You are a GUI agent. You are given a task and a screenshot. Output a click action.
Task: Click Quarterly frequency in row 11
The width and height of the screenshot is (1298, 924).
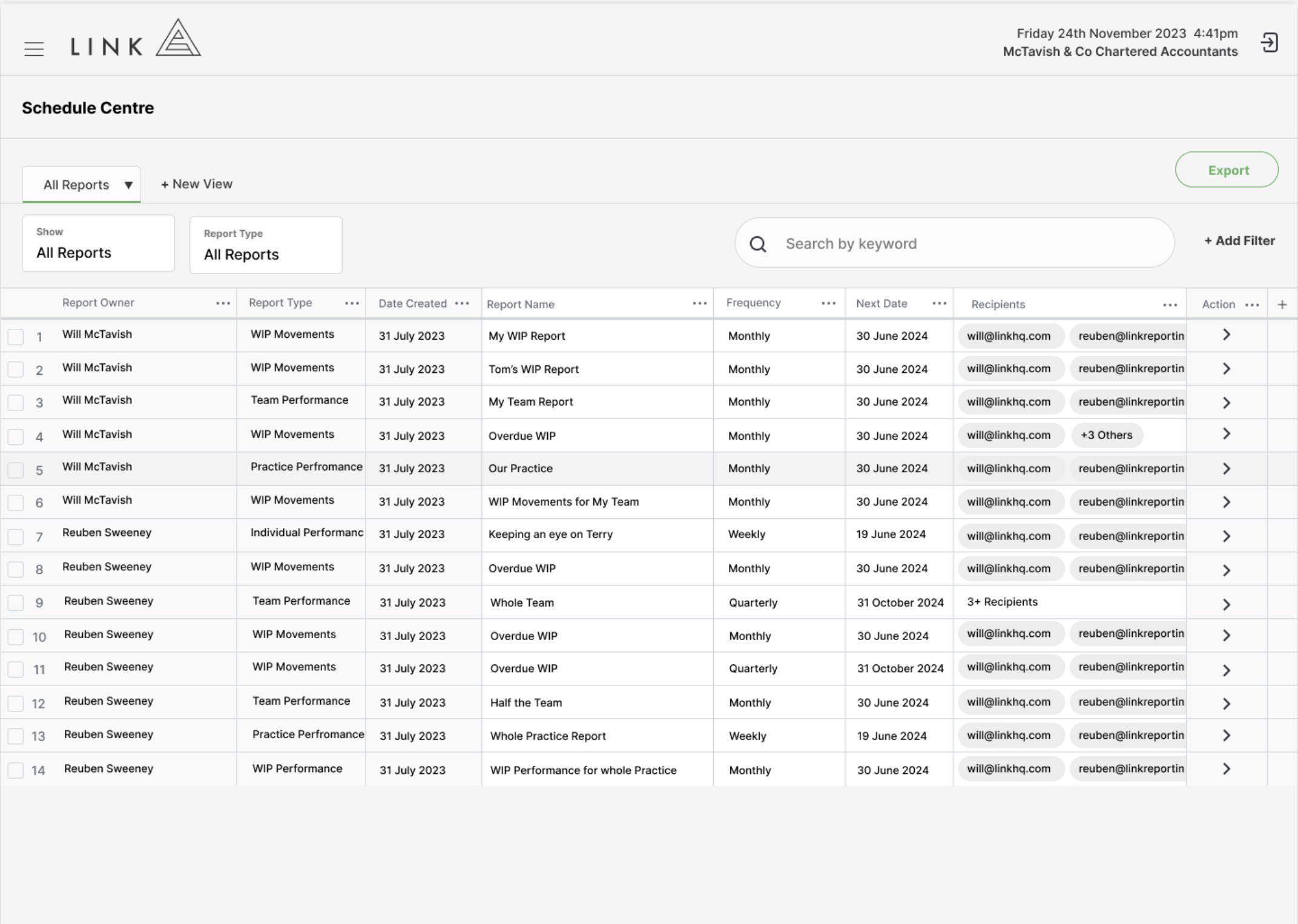pos(753,668)
